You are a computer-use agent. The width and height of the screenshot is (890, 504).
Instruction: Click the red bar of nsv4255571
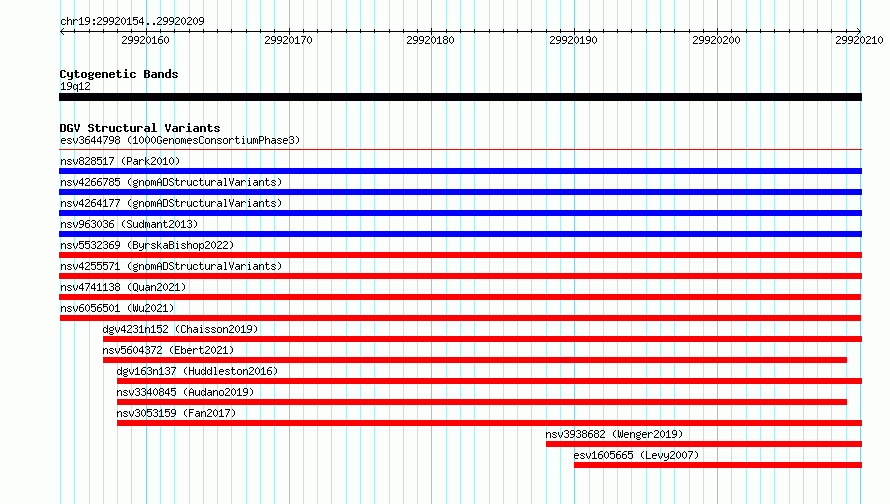[460, 276]
